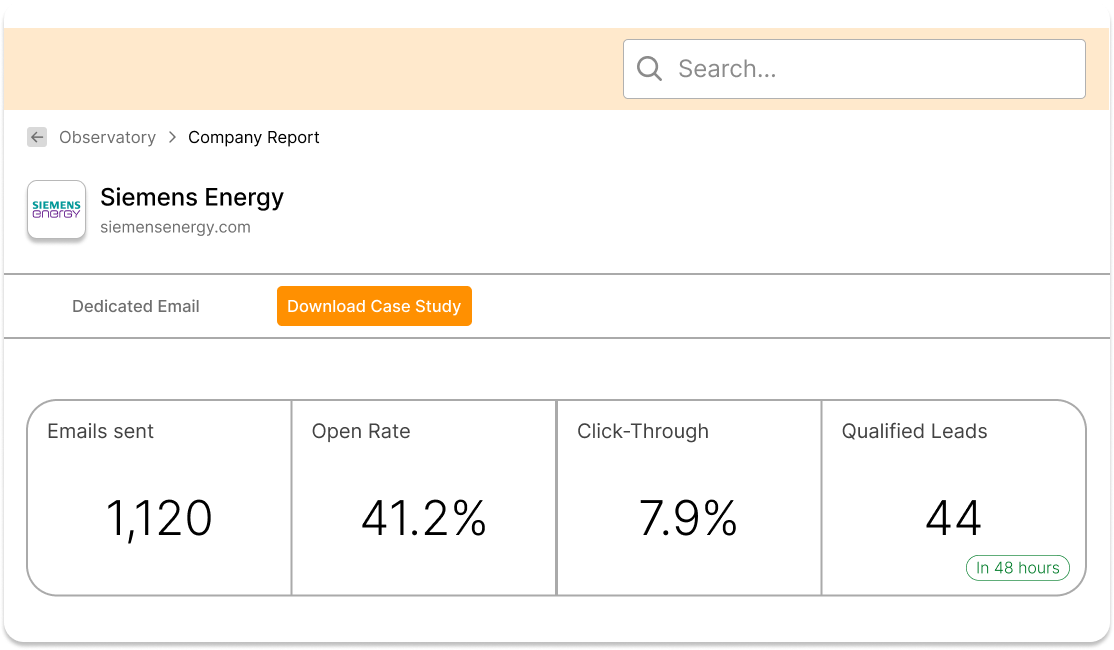Viewport: 1114px width, 650px height.
Task: Select the Qualified Leads label
Action: pos(914,431)
